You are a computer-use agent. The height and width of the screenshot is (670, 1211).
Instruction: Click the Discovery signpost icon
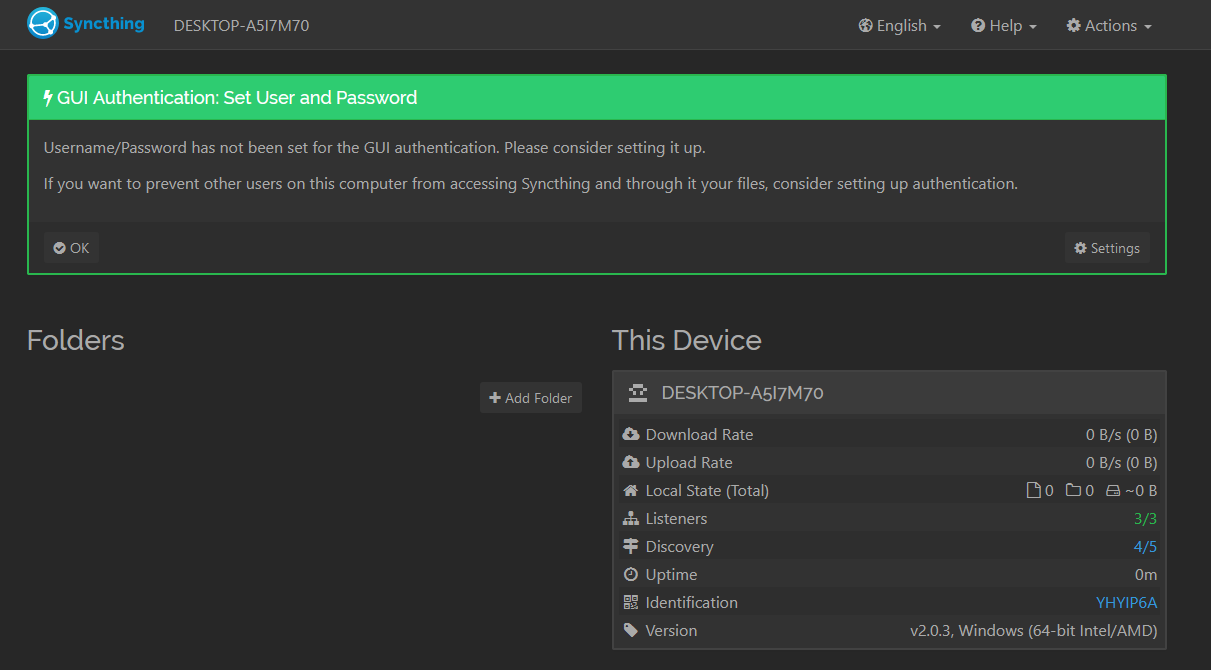(x=631, y=547)
